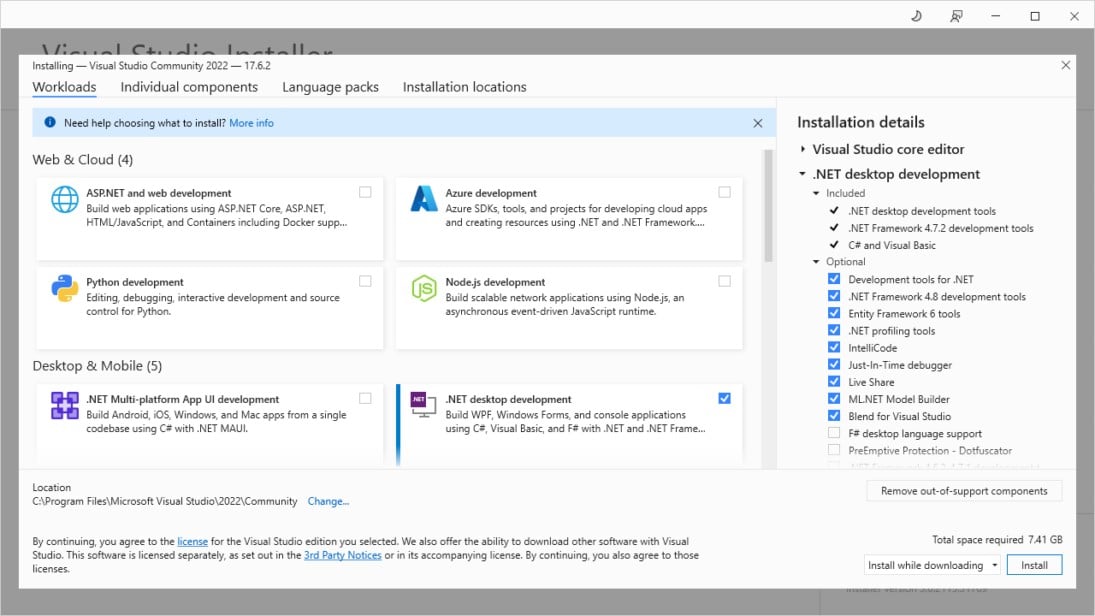Open feedback using the title bar icon
Image resolution: width=1095 pixels, height=616 pixels.
click(956, 15)
